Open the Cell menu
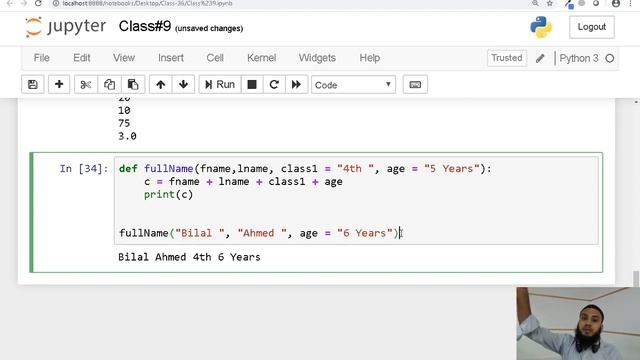Image resolution: width=640 pixels, height=360 pixels. pos(215,58)
